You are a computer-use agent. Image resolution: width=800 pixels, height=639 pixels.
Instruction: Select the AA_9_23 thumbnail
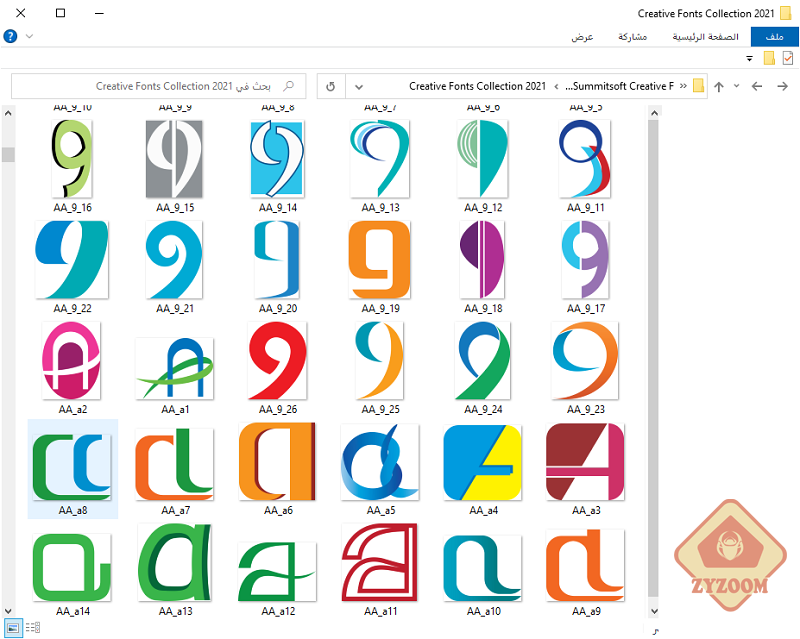coord(585,361)
